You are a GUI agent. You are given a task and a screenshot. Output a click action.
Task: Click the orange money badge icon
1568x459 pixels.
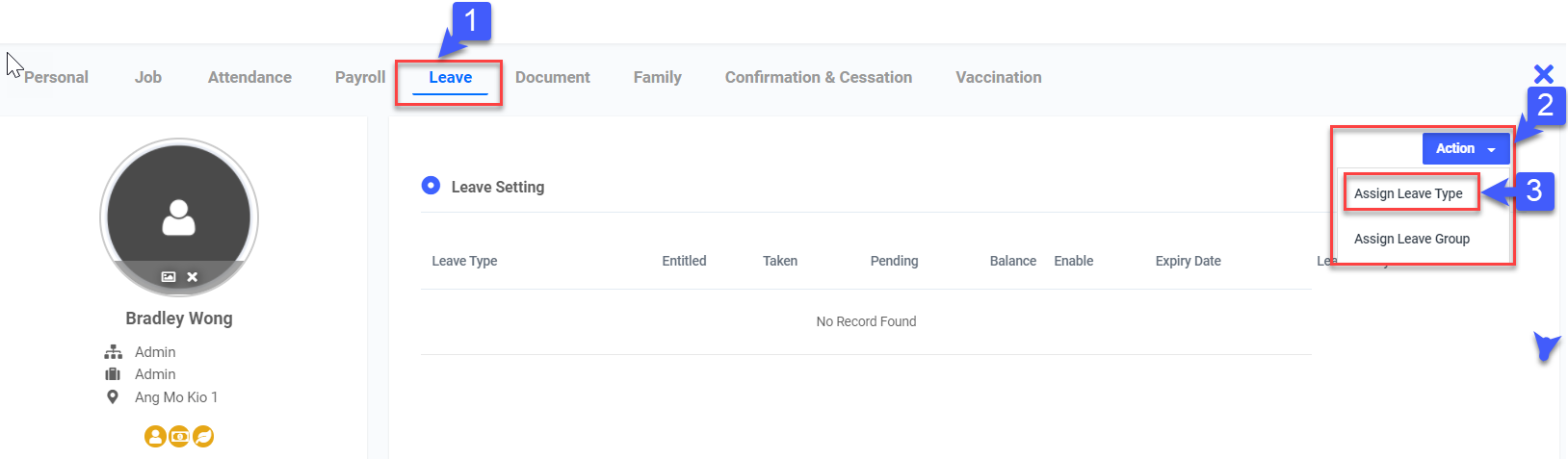tap(179, 437)
